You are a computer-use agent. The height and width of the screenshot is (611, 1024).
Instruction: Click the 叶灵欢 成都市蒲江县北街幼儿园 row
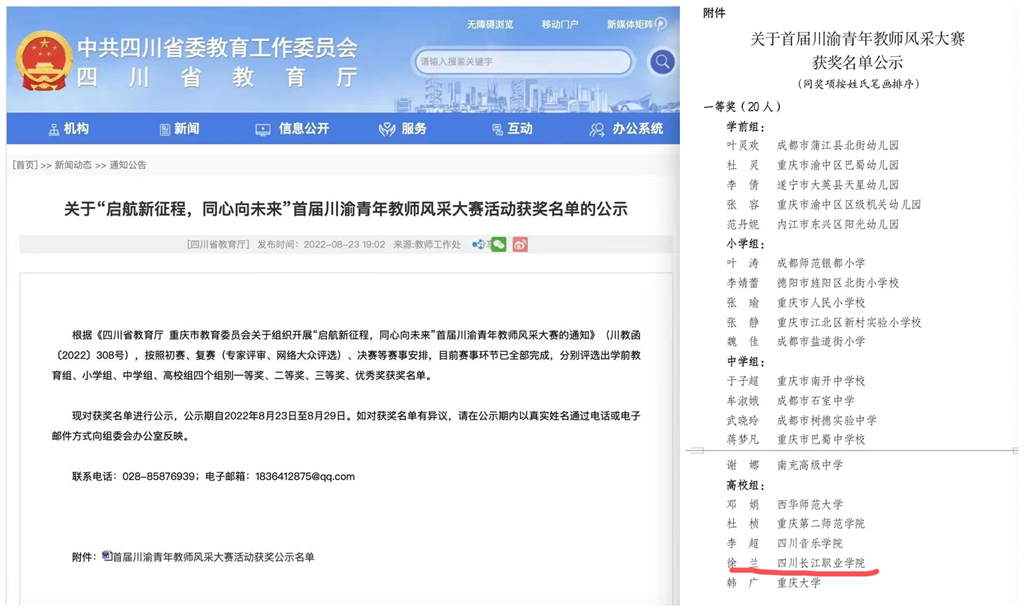click(812, 146)
